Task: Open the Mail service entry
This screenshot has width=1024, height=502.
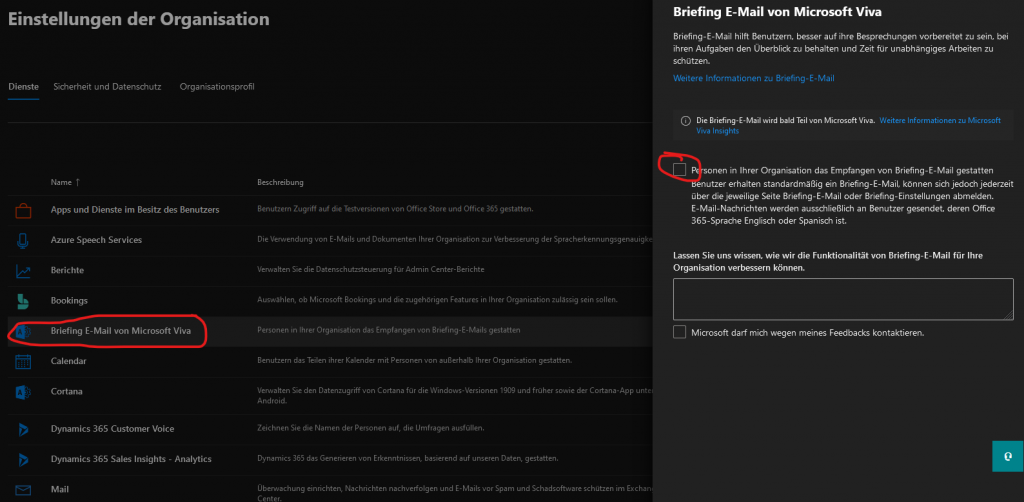Action: tap(59, 489)
